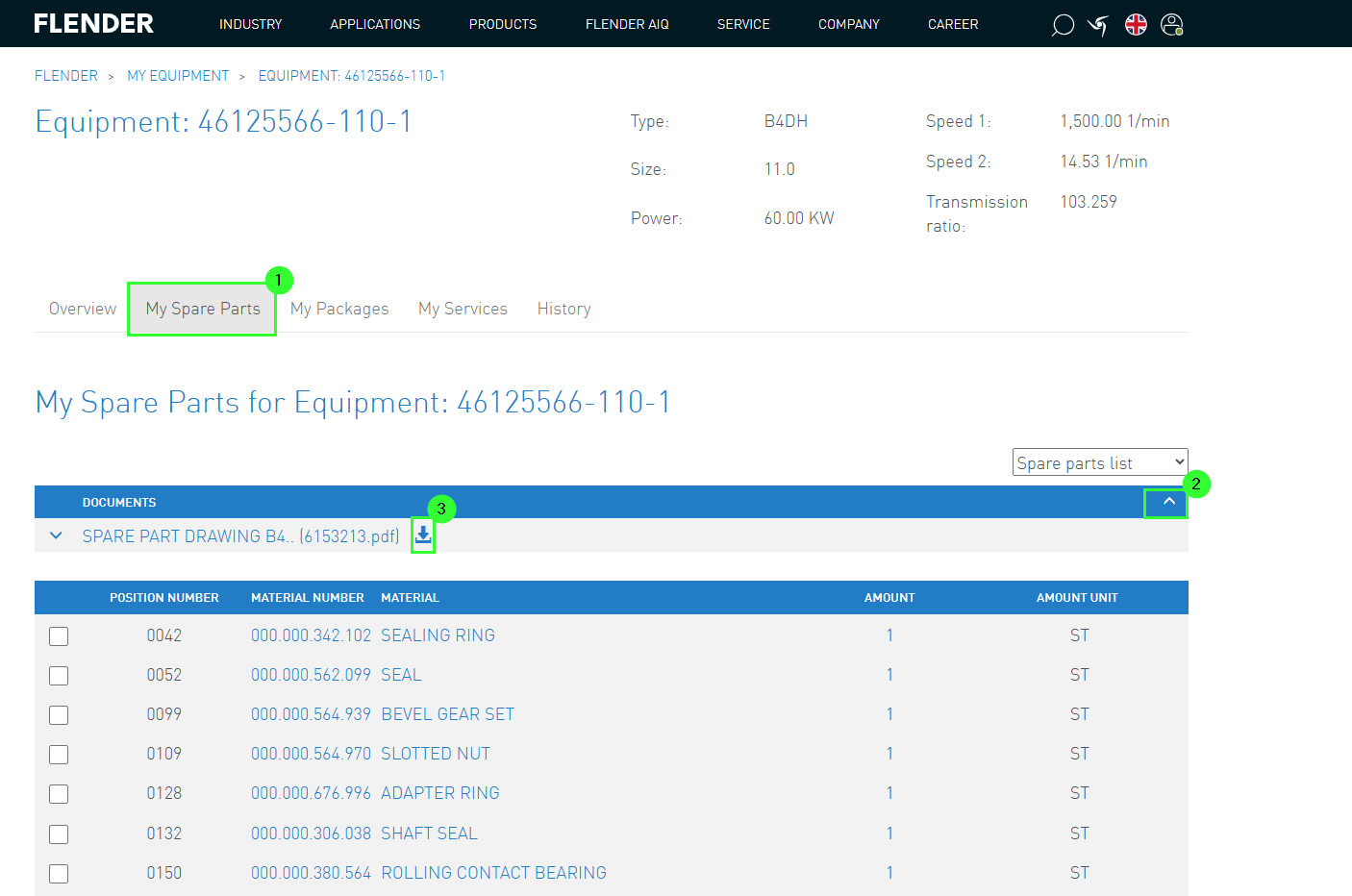Click the SLOTTED NUT material name
This screenshot has width=1352, height=896.
[436, 754]
